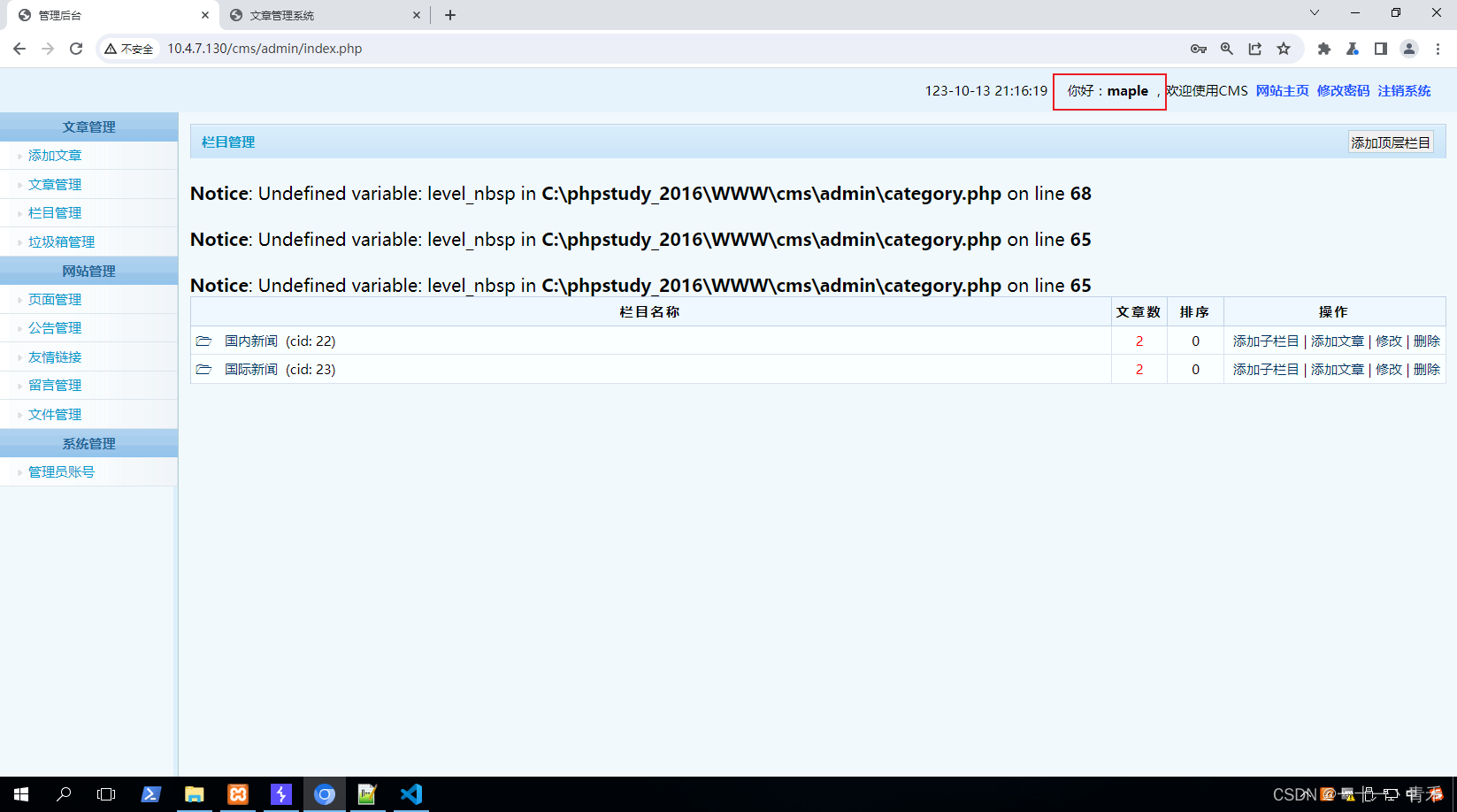
Task: Click the 注销系统 logout link
Action: pyautogui.click(x=1404, y=91)
